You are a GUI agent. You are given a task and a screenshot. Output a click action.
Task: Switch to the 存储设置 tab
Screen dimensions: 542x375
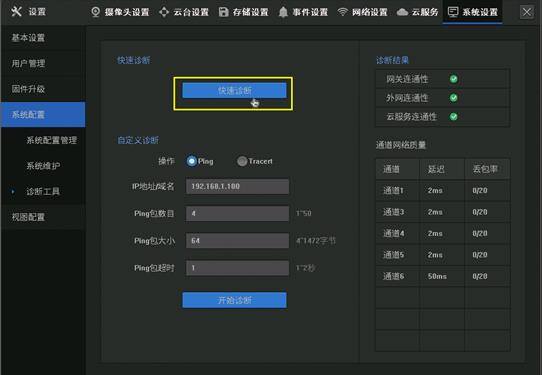click(244, 12)
